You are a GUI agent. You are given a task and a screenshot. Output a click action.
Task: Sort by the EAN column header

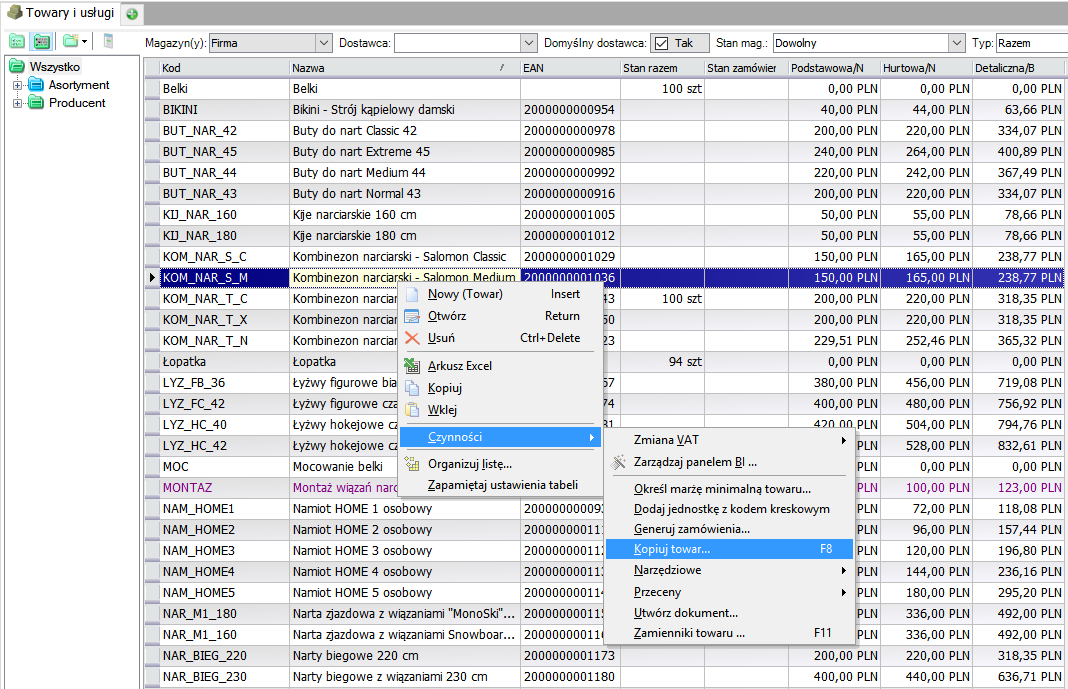[570, 68]
